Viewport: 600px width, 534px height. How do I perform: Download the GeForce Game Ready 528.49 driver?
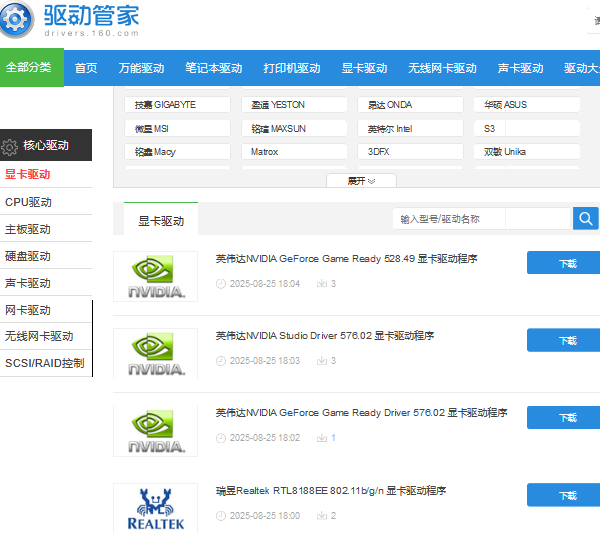[x=567, y=263]
